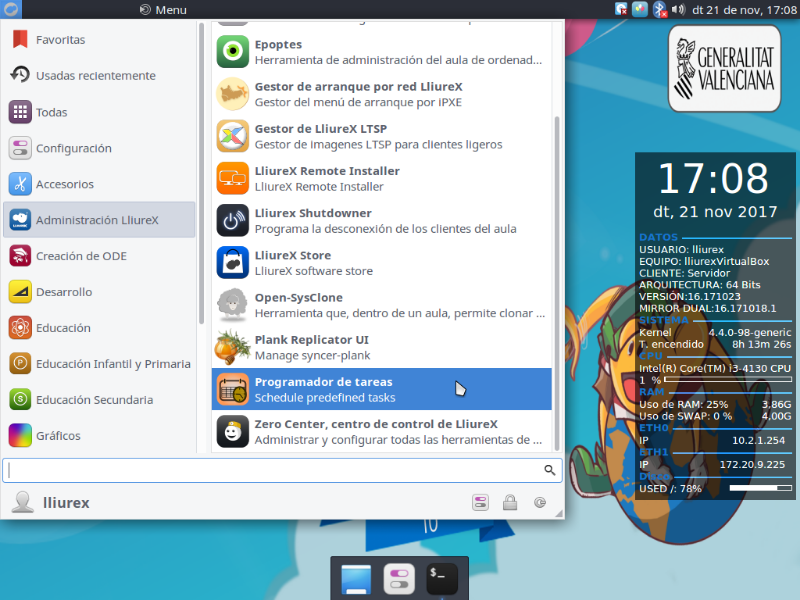Launch Gestor de arranque por red LliureX
The width and height of the screenshot is (800, 600).
pyautogui.click(x=381, y=94)
